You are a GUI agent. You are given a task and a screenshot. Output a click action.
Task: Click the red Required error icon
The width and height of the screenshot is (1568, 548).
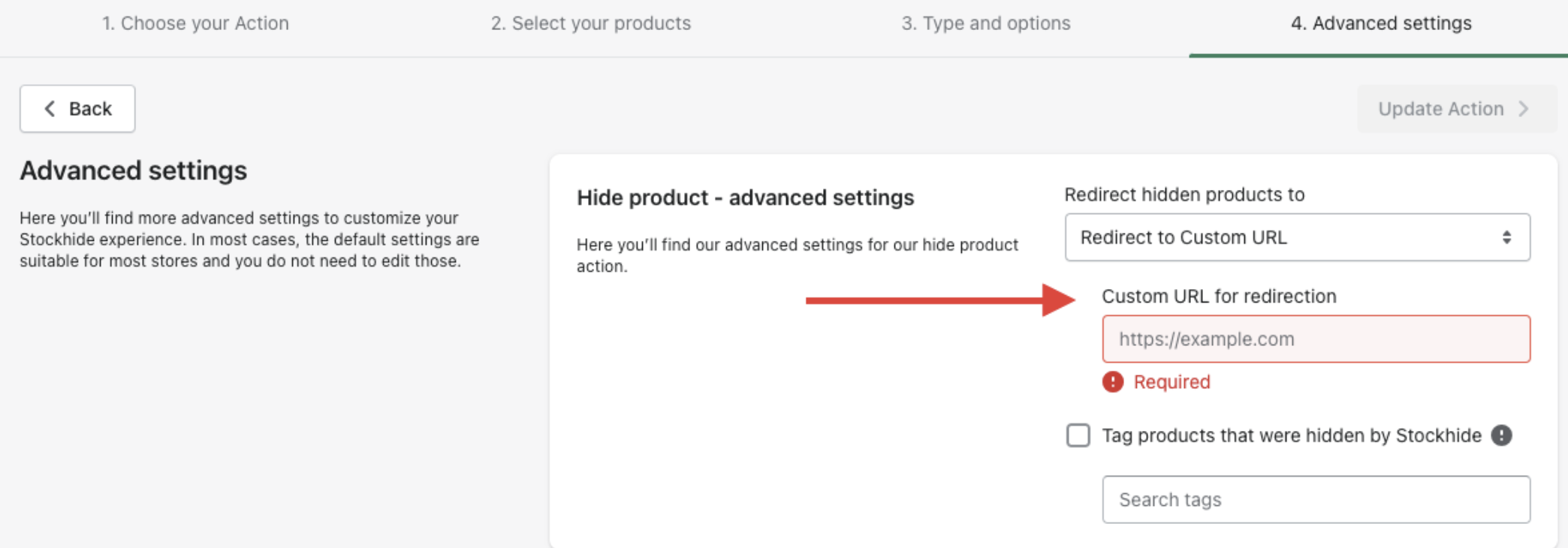(x=1112, y=382)
